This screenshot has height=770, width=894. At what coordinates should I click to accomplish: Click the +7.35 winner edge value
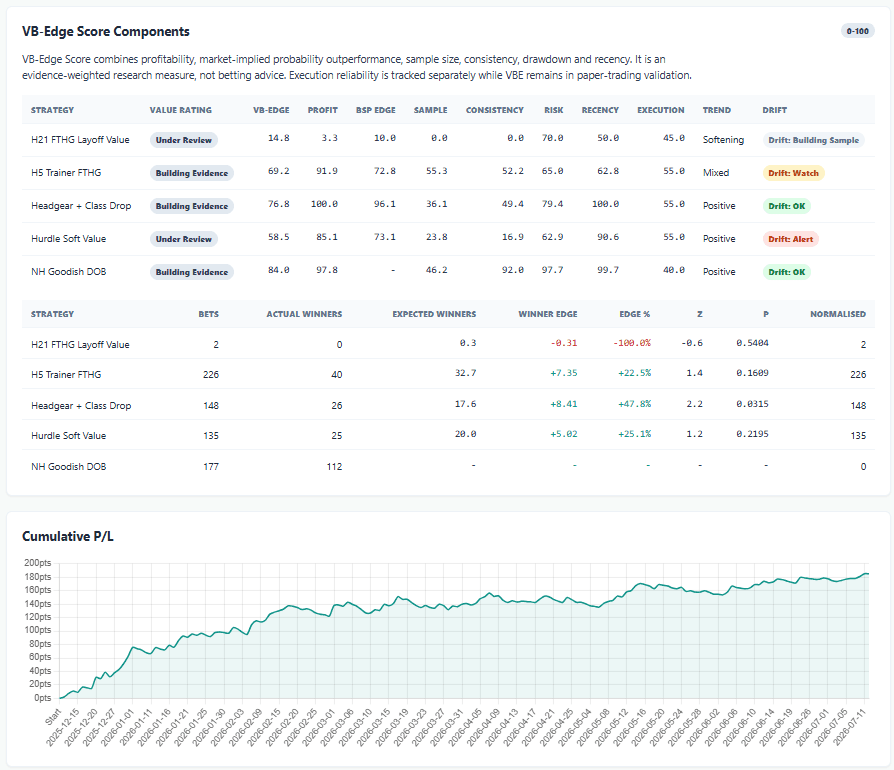pyautogui.click(x=563, y=373)
